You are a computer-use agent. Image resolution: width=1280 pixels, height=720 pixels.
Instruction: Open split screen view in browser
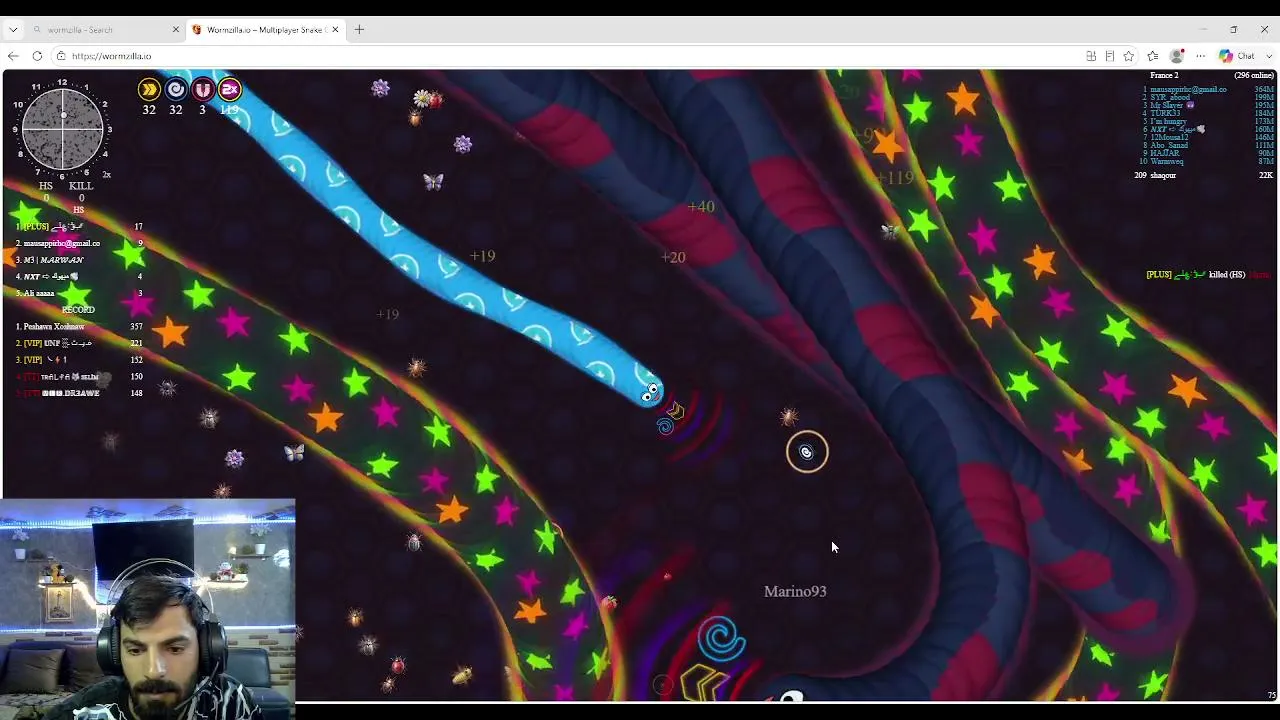pyautogui.click(x=1091, y=56)
